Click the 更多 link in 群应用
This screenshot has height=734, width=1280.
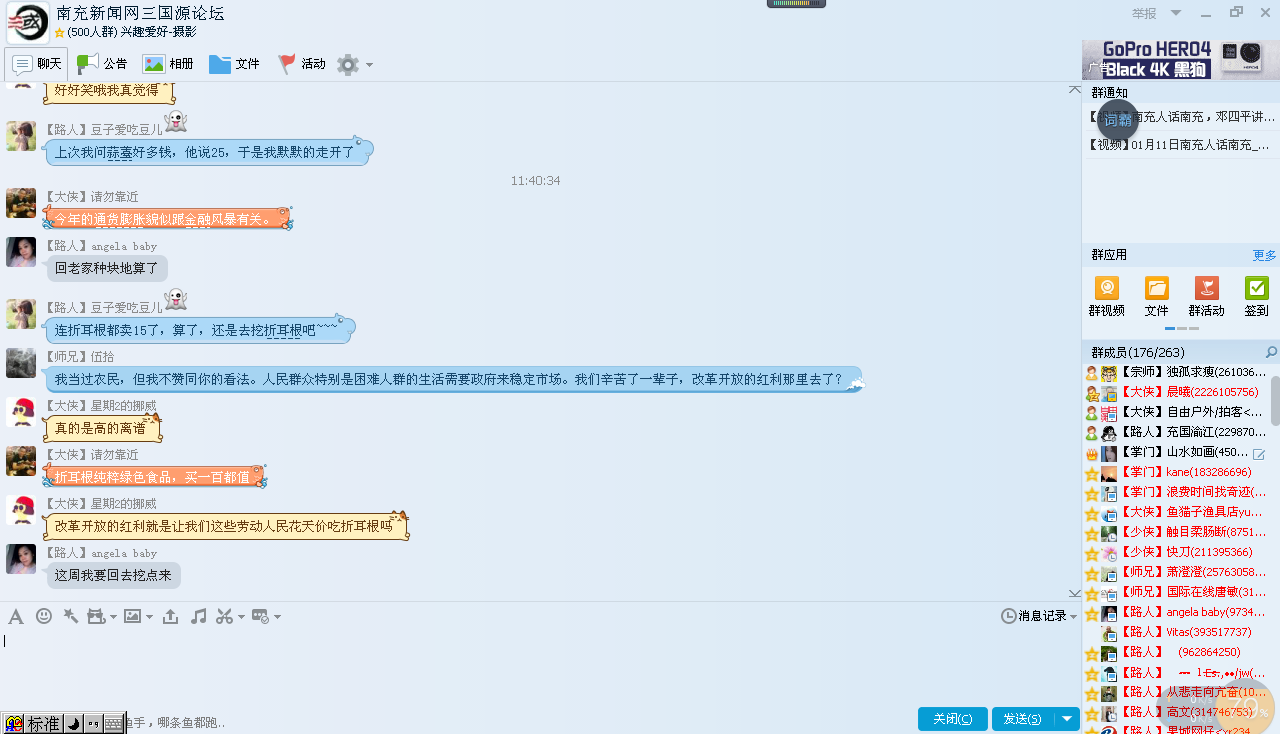click(x=1264, y=255)
